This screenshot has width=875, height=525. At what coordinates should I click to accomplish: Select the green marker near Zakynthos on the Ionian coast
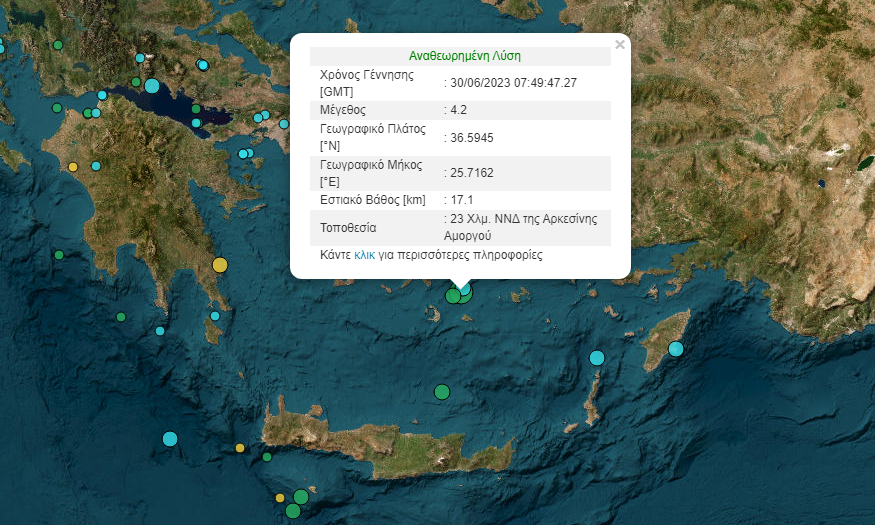57,108
